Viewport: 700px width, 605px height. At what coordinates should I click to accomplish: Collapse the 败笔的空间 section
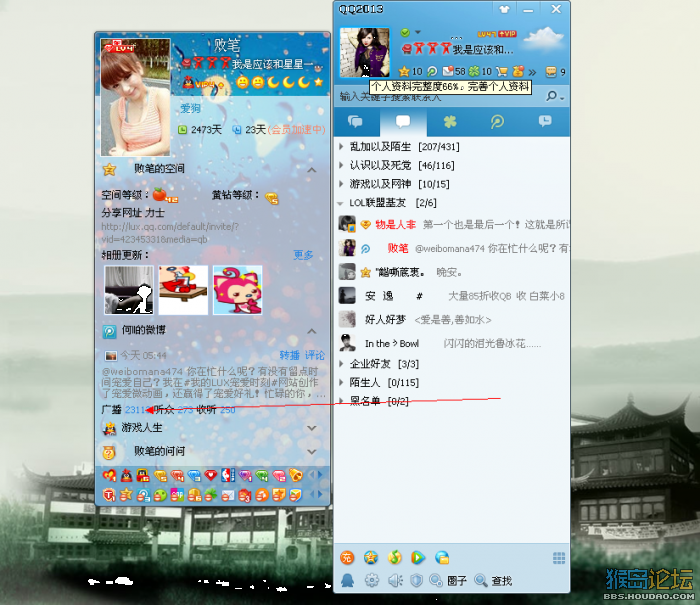pyautogui.click(x=312, y=170)
